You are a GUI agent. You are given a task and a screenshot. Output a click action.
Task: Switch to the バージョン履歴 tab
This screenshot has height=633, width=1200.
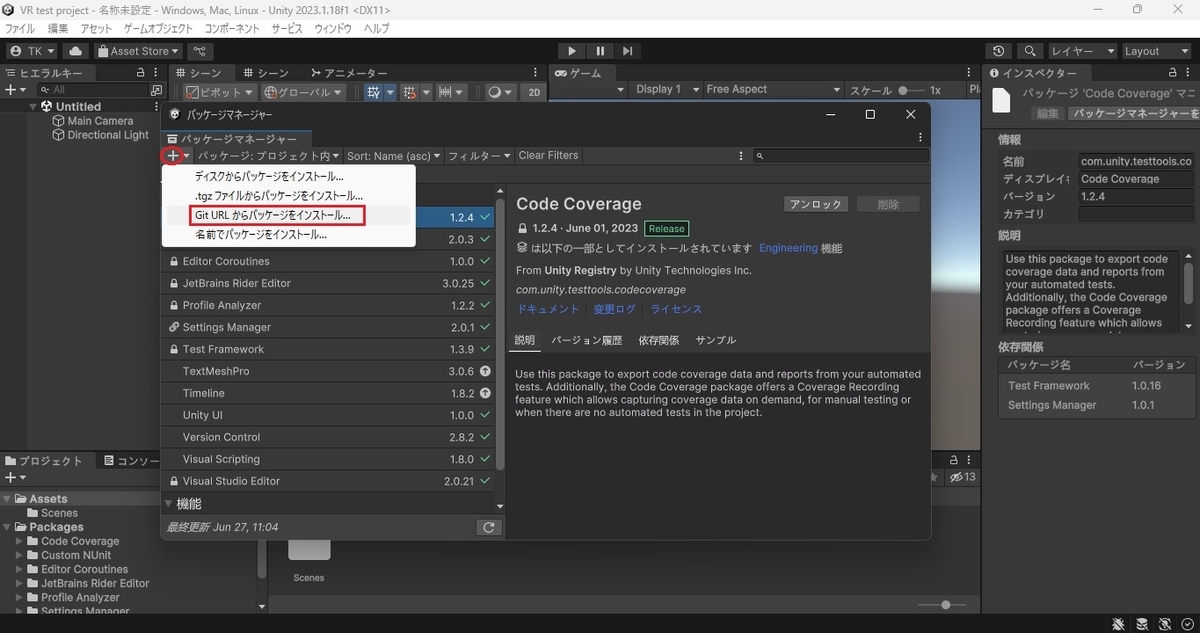click(x=587, y=340)
